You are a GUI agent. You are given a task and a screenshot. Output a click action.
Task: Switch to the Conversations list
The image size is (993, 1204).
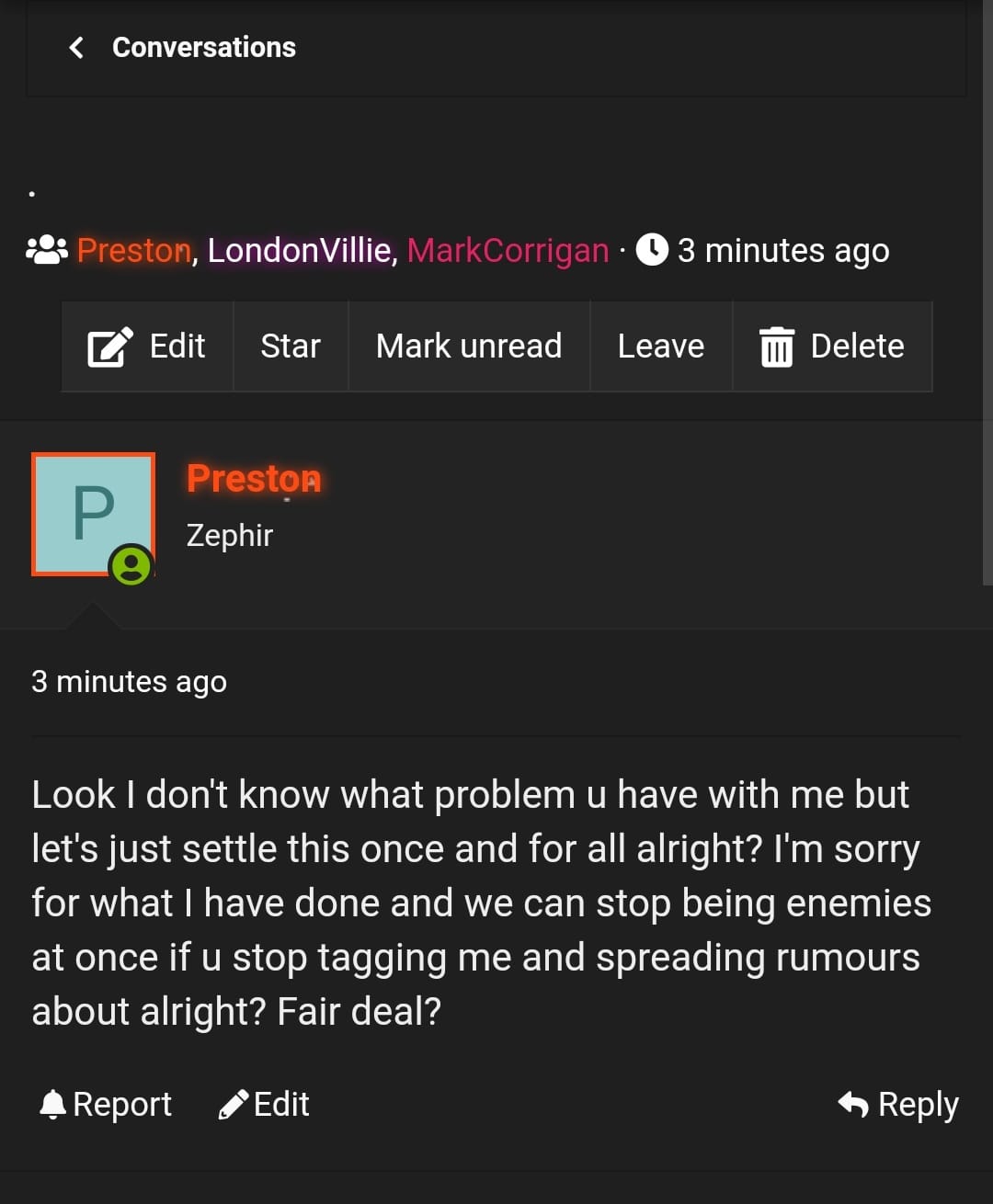tap(204, 47)
